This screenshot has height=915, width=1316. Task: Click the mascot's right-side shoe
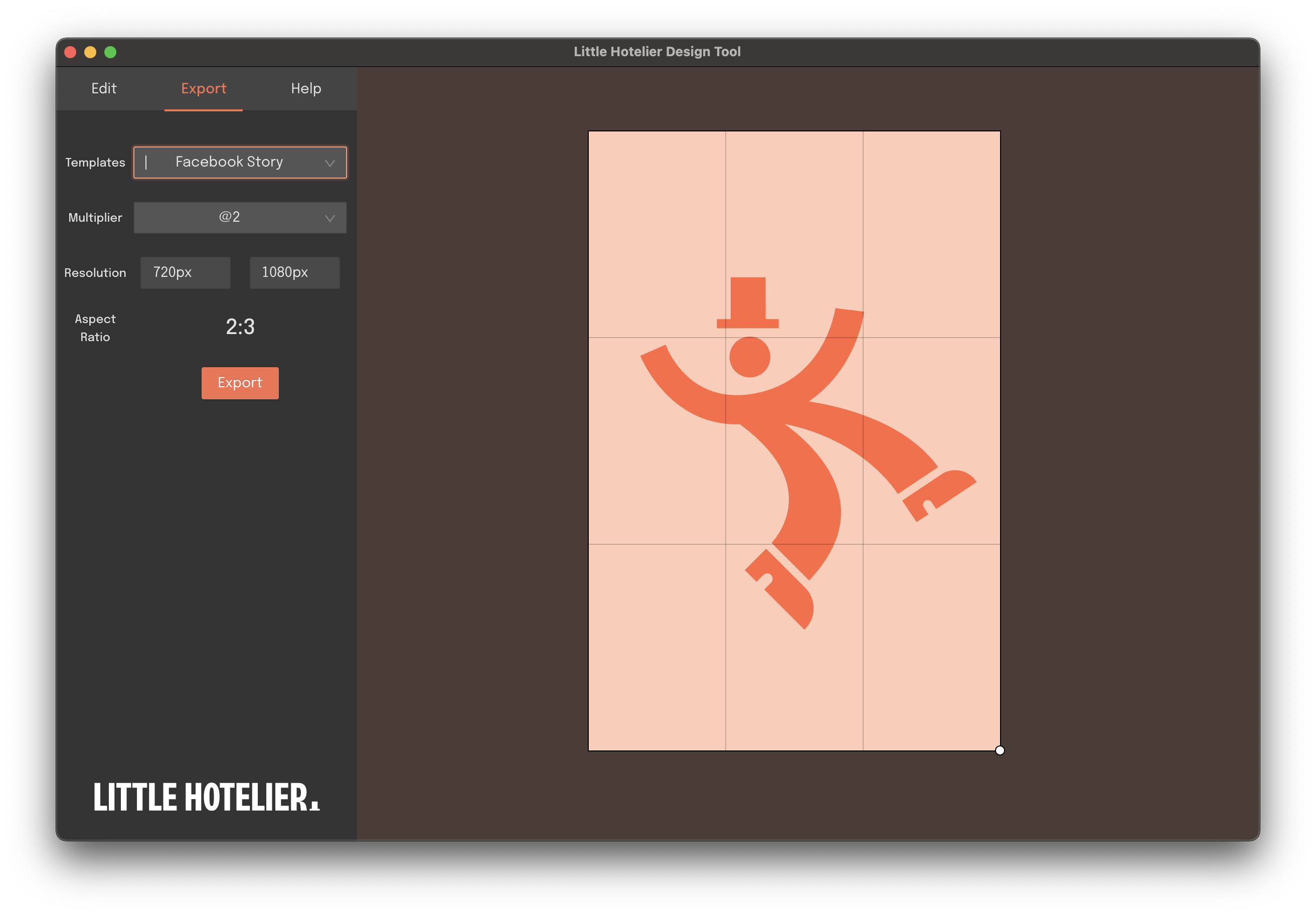click(x=940, y=493)
